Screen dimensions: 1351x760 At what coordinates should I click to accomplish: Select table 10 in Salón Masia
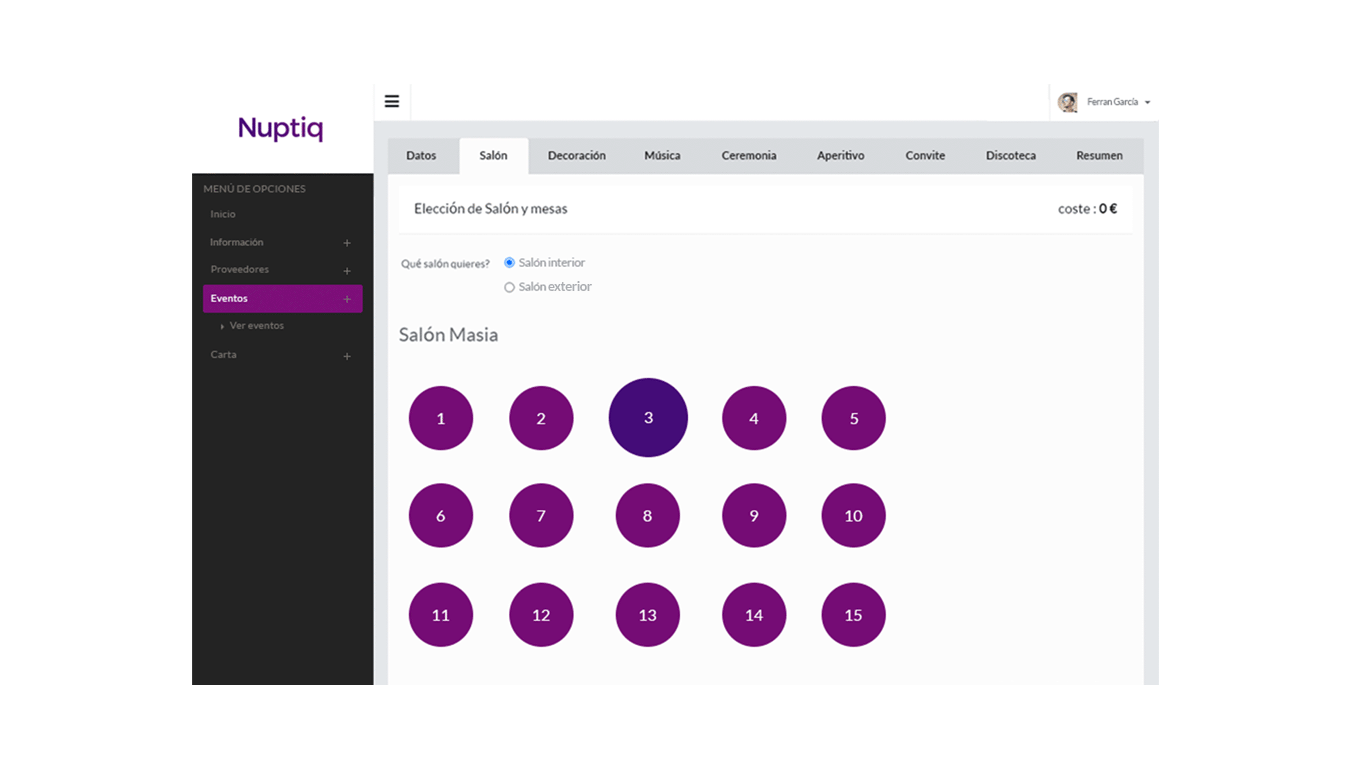852,515
